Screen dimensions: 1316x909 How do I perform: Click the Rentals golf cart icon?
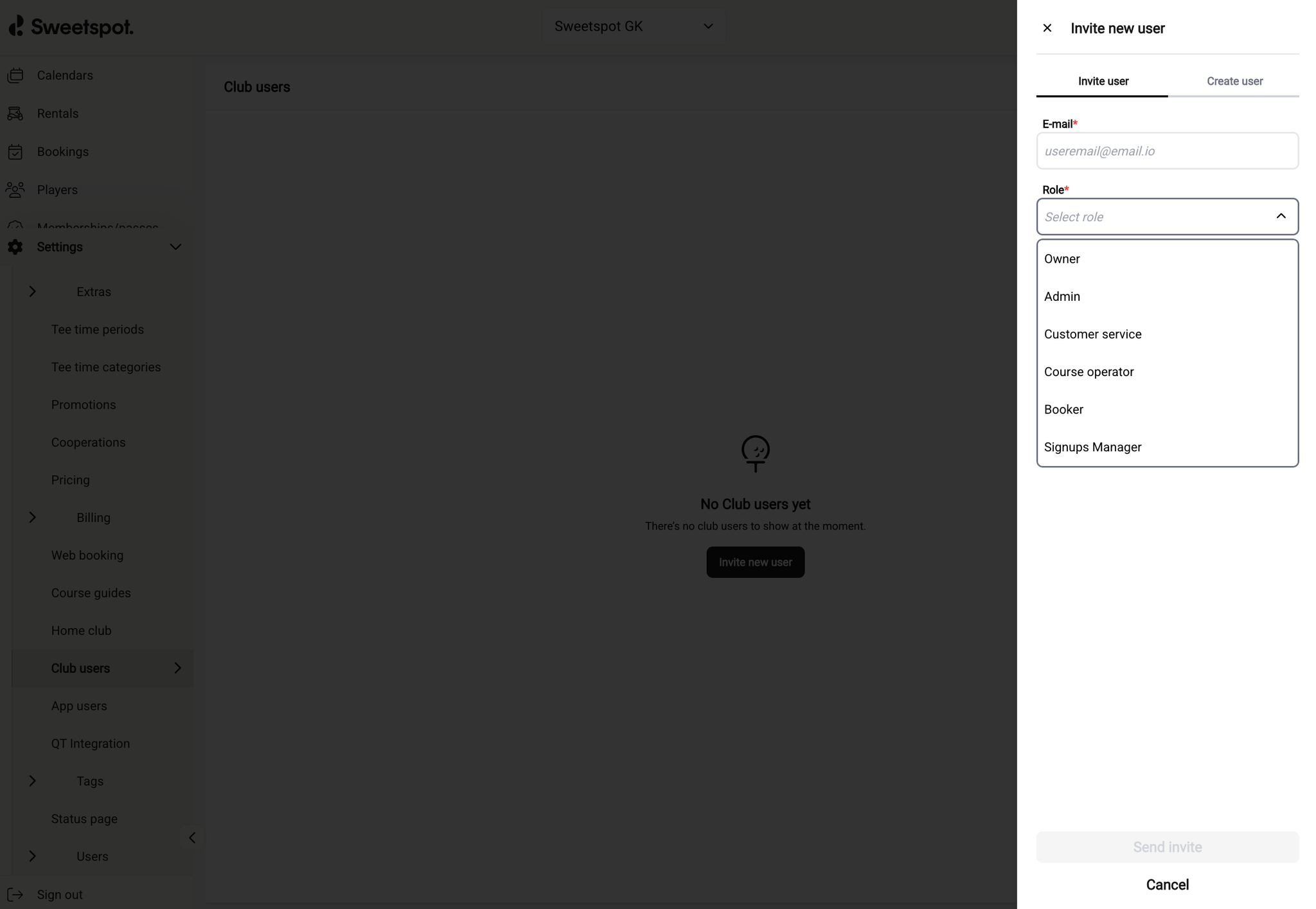[x=15, y=114]
